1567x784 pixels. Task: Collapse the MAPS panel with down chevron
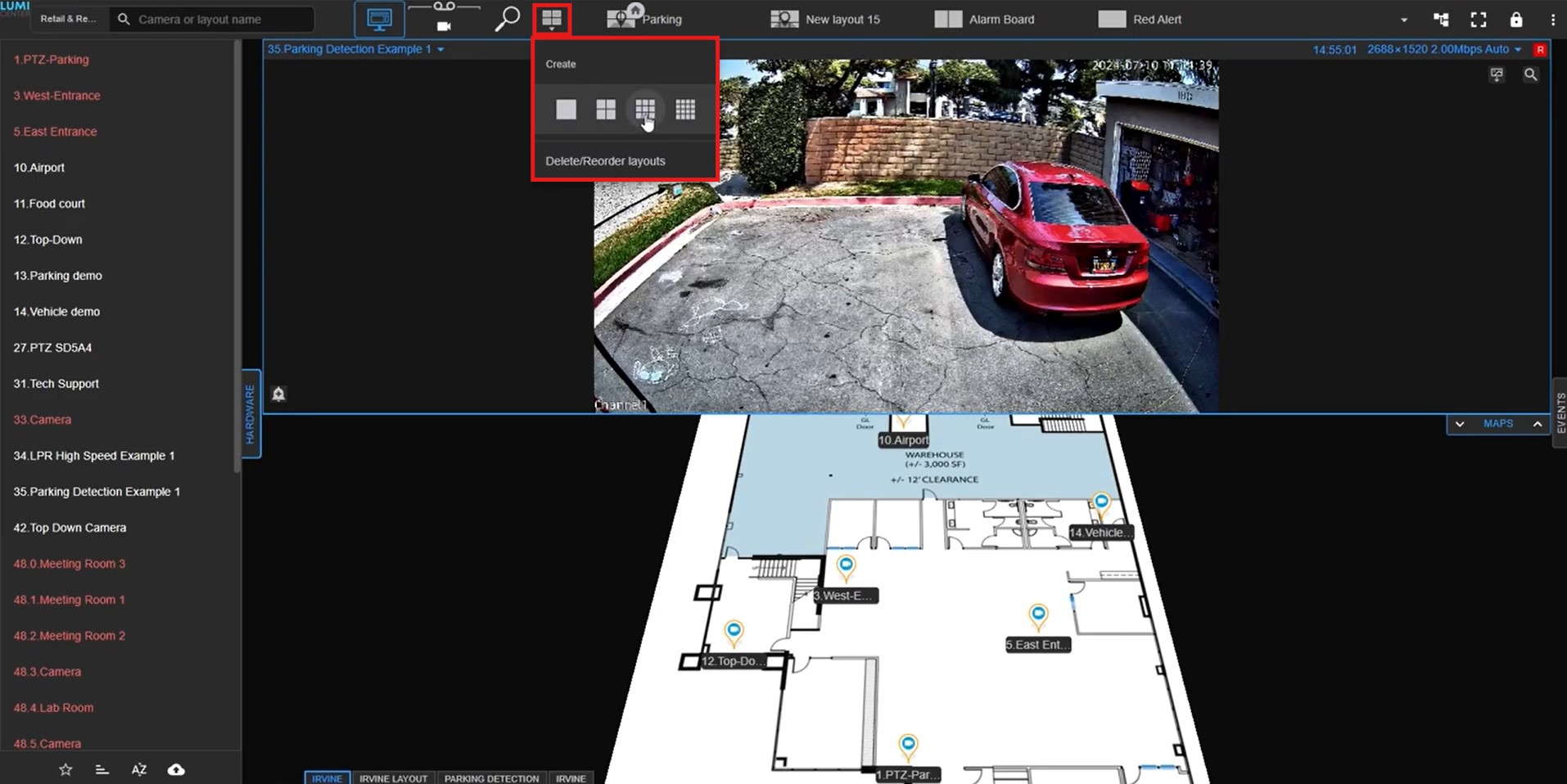click(1460, 424)
